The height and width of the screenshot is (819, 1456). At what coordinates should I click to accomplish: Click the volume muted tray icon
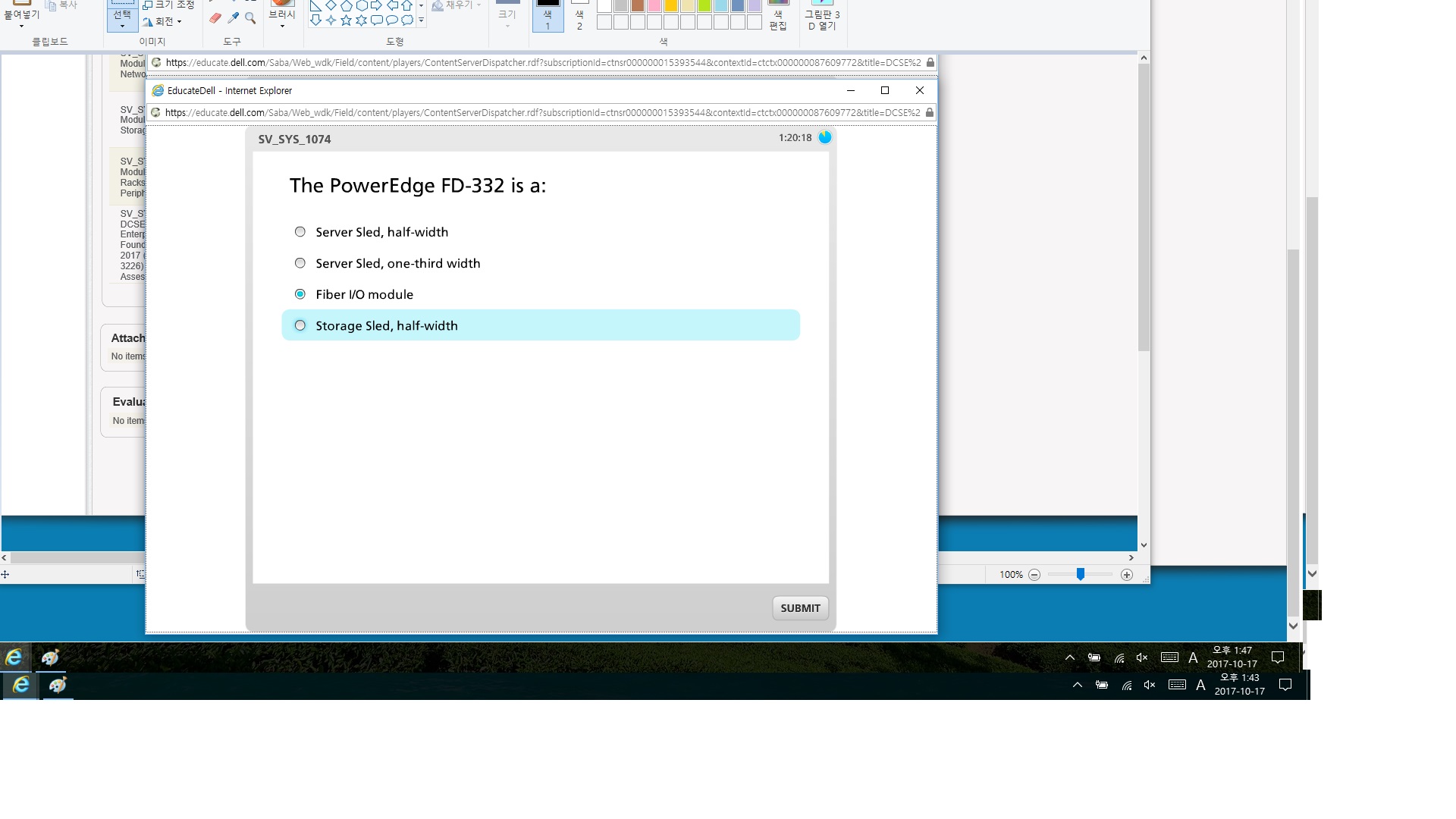(x=1142, y=657)
